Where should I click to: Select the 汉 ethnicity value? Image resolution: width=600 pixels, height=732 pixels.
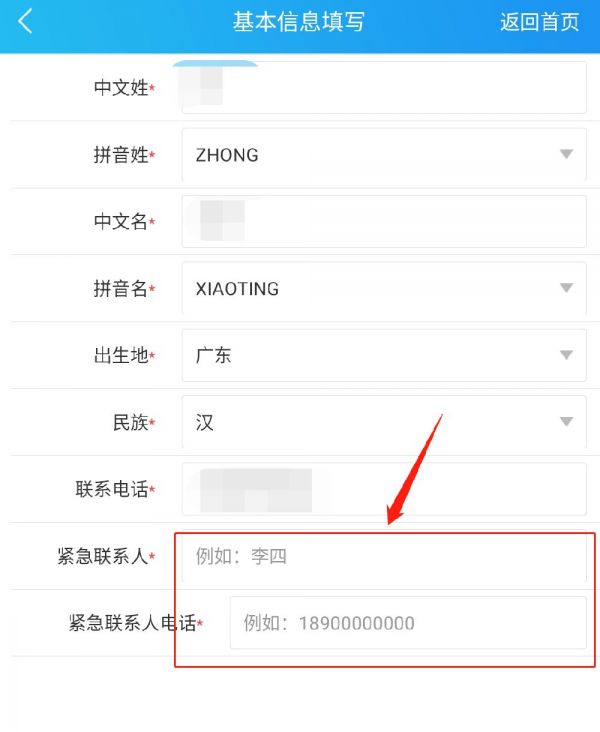(205, 422)
